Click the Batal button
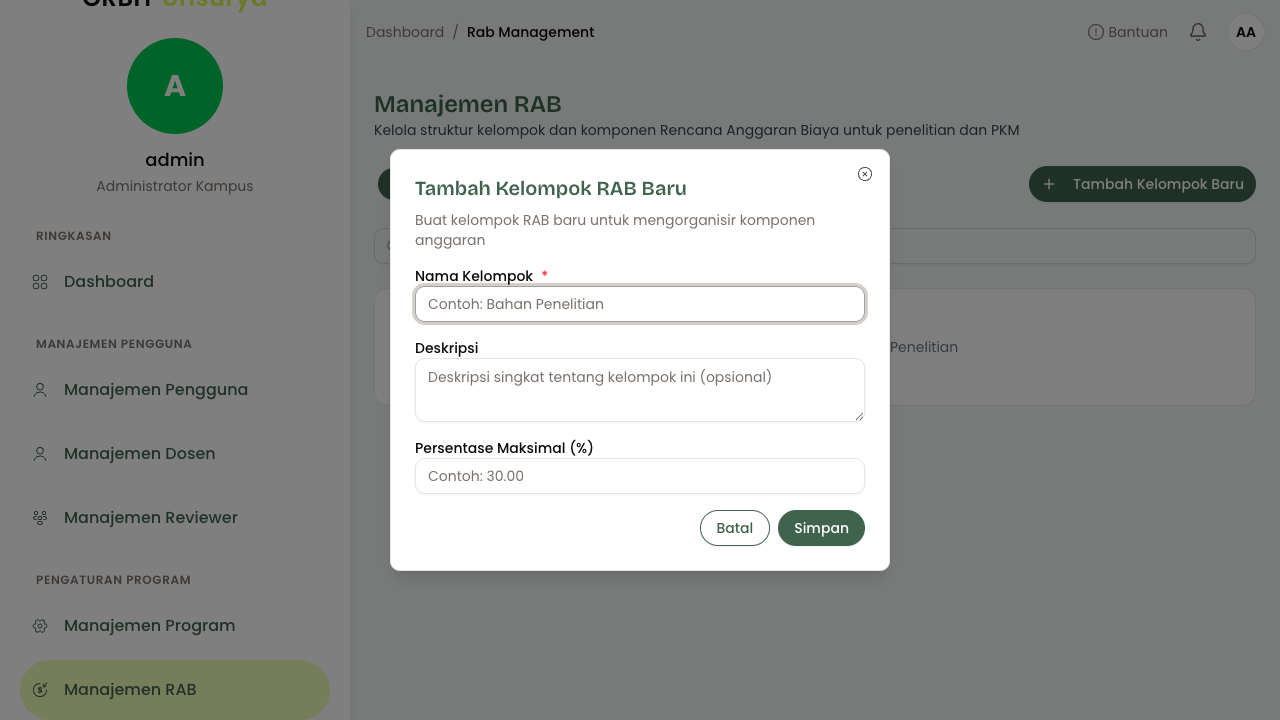 pyautogui.click(x=735, y=528)
